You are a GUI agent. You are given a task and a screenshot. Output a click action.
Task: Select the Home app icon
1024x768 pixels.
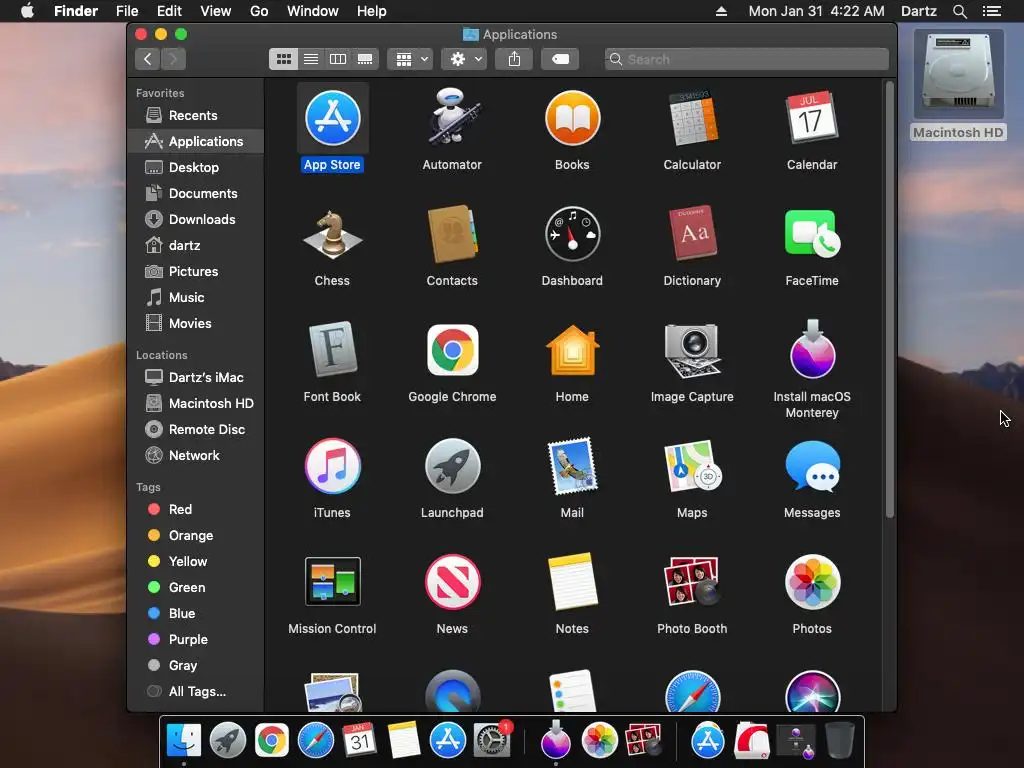(x=572, y=350)
